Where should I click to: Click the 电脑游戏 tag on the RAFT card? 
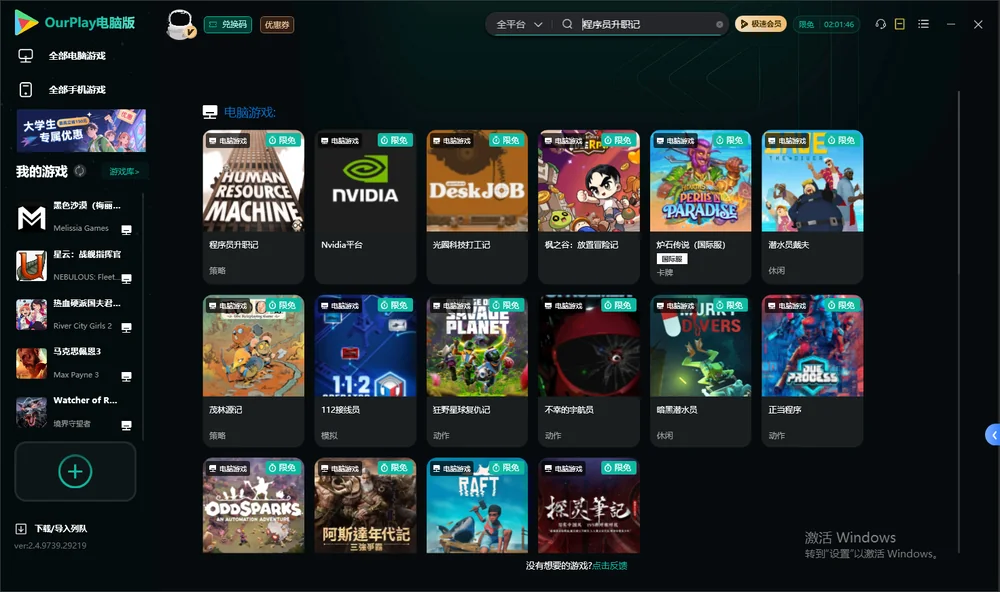pos(452,468)
